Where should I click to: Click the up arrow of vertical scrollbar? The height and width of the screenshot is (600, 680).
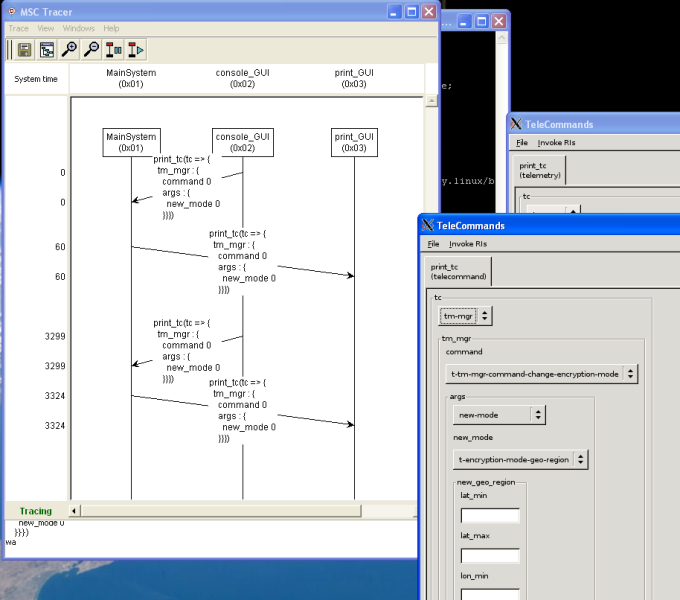pyautogui.click(x=432, y=101)
